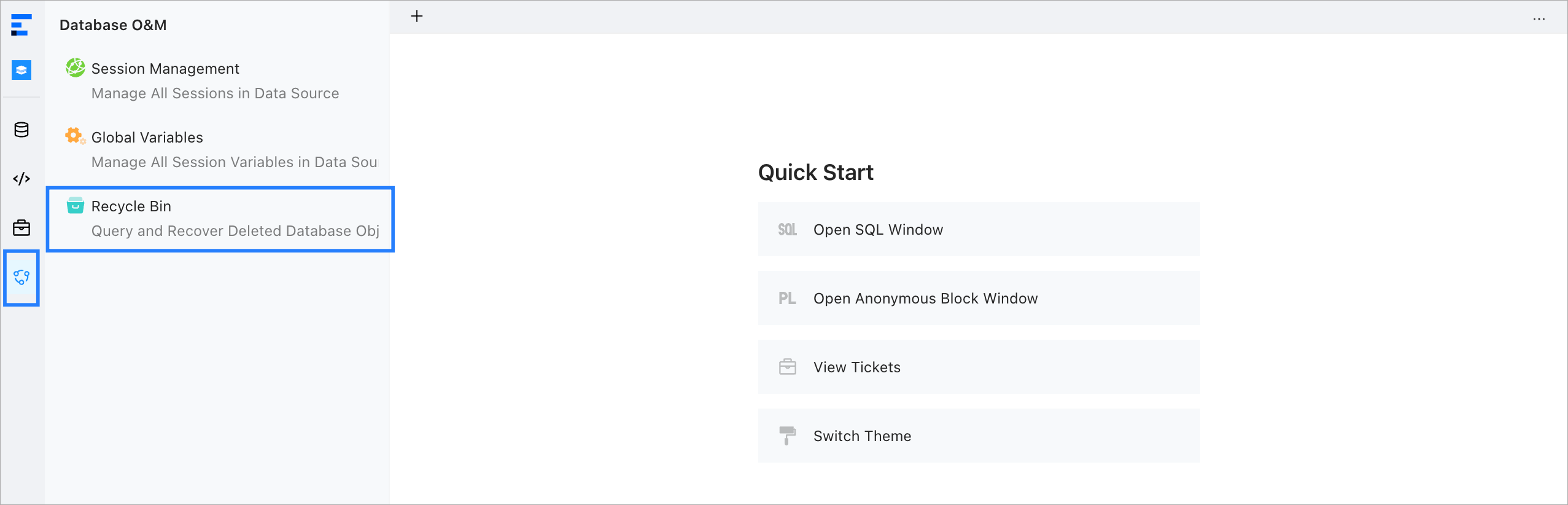The image size is (1568, 505).
Task: Click the ODC logo icon
Action: [x=21, y=25]
